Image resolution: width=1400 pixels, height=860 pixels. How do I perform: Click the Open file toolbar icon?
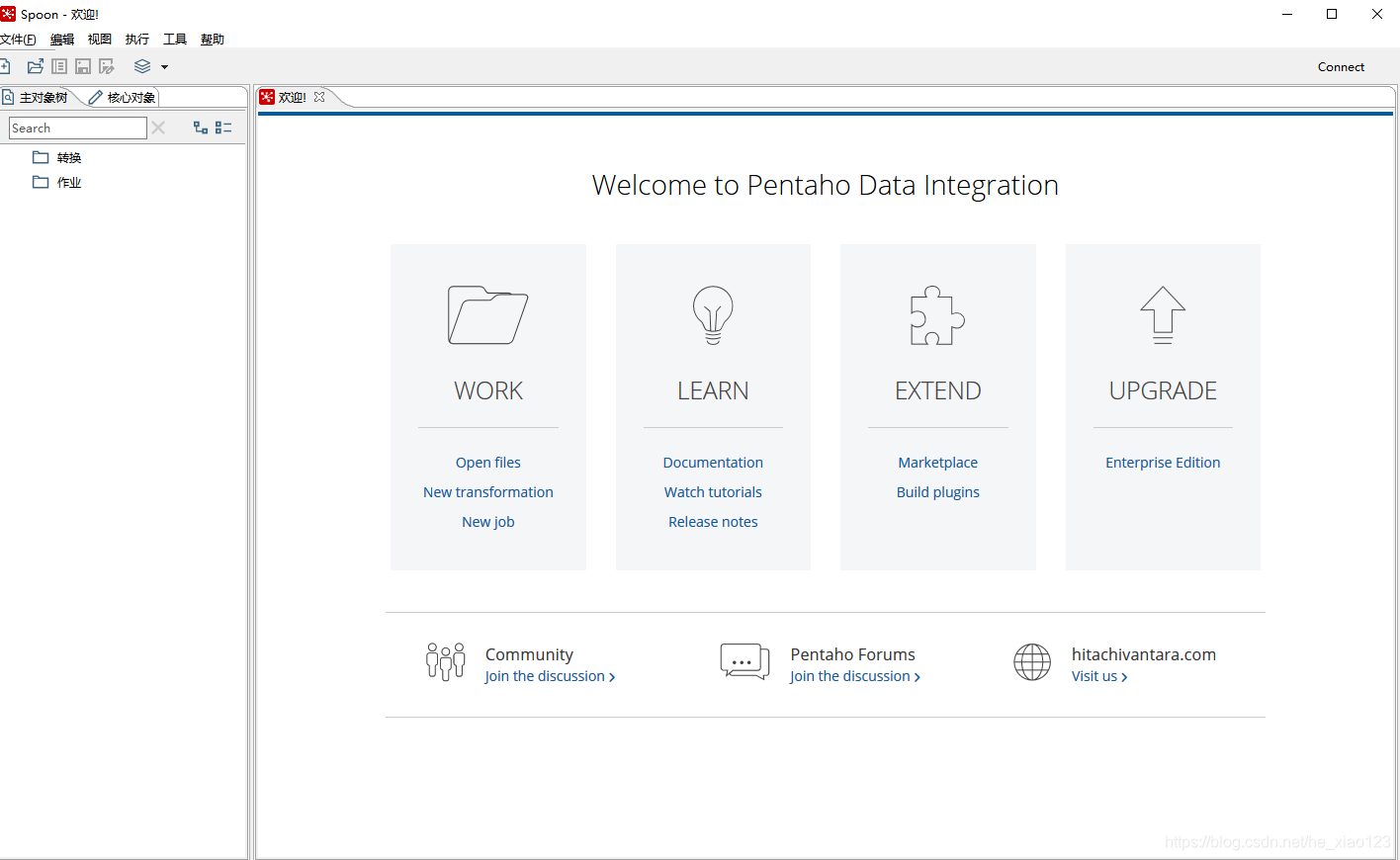tap(36, 66)
